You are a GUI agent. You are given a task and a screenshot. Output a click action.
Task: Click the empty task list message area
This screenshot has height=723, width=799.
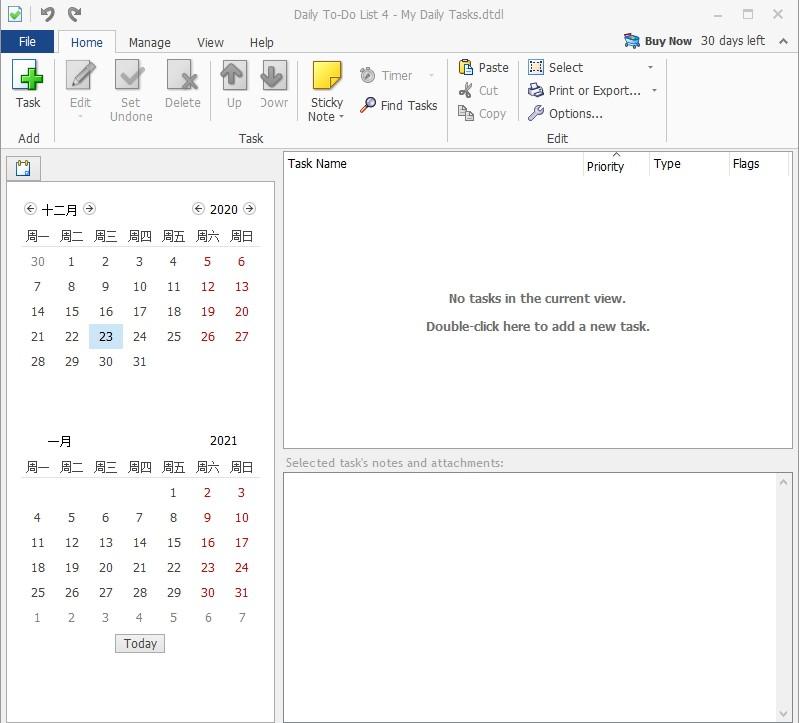538,312
